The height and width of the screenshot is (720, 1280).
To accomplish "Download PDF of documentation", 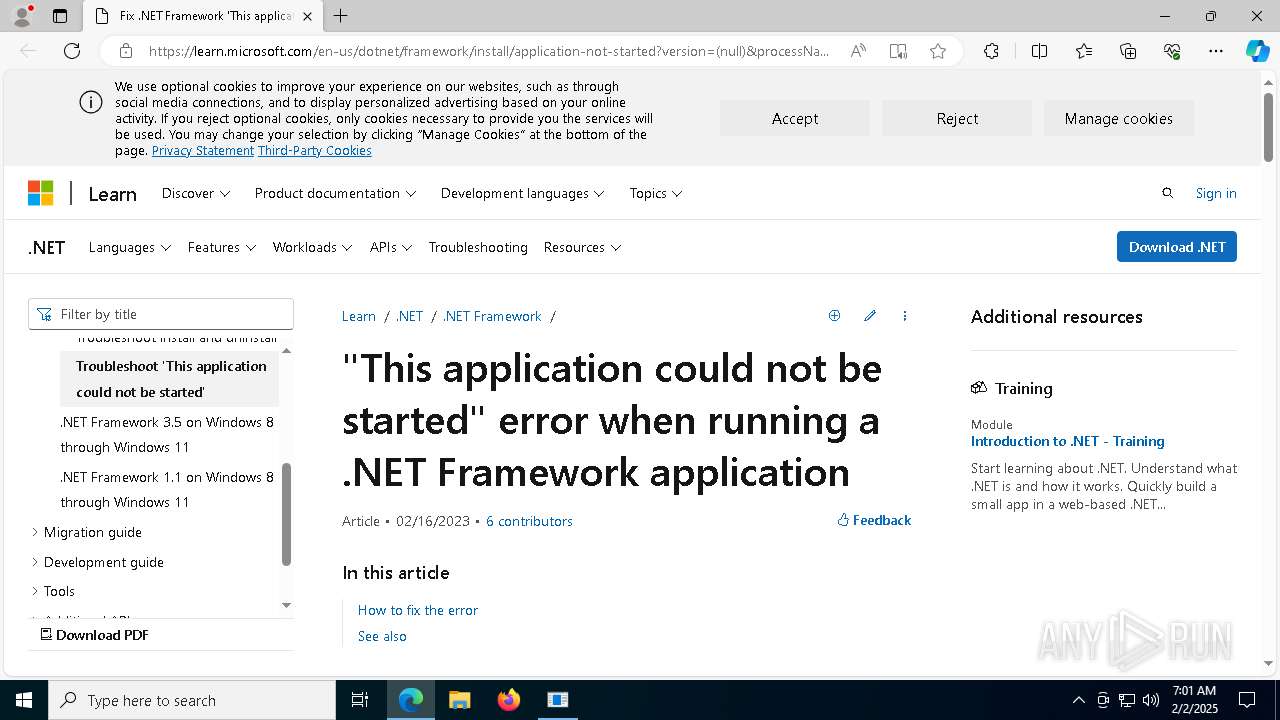I will click(x=95, y=635).
